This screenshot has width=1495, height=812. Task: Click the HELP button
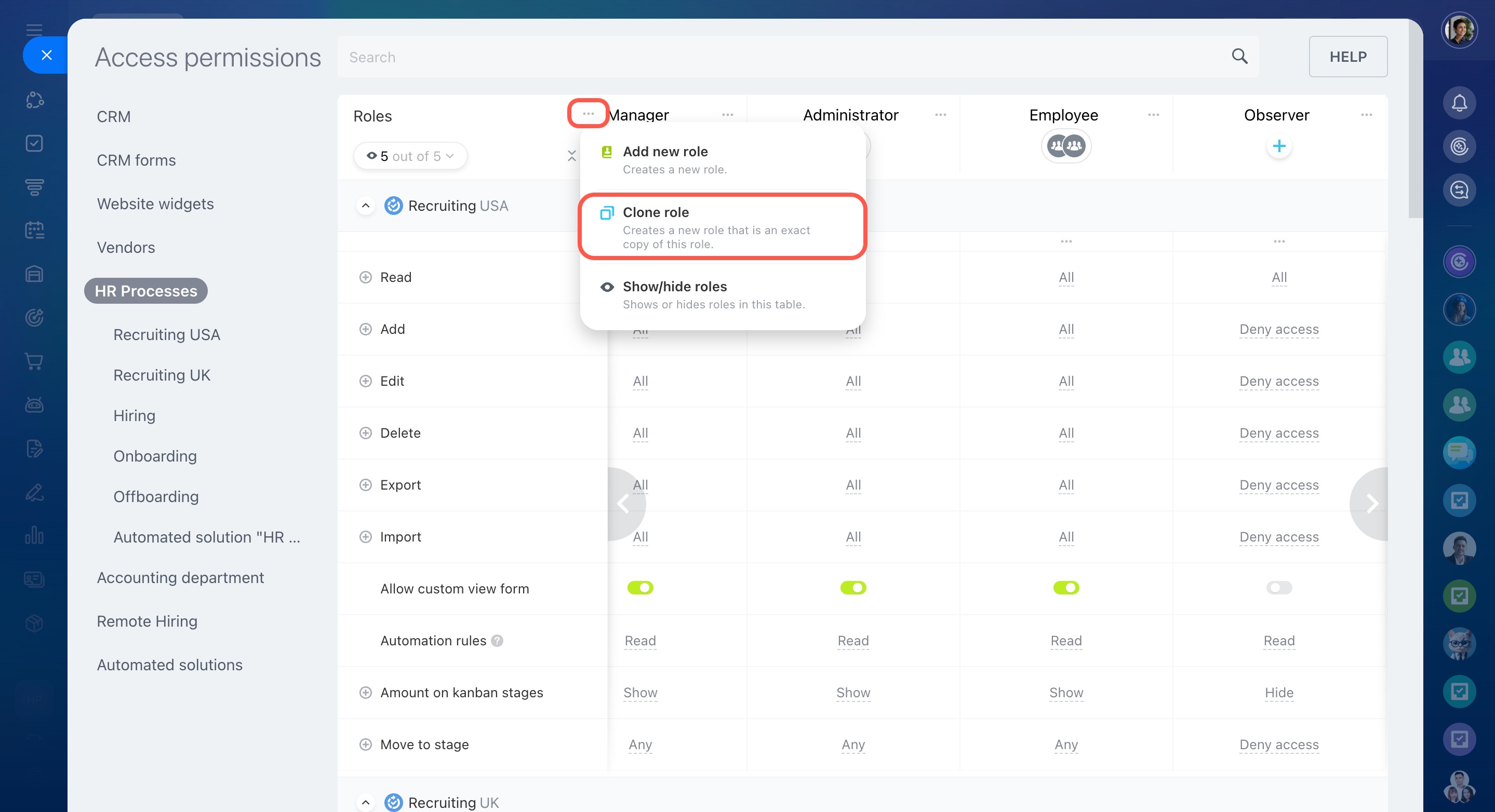click(1347, 56)
